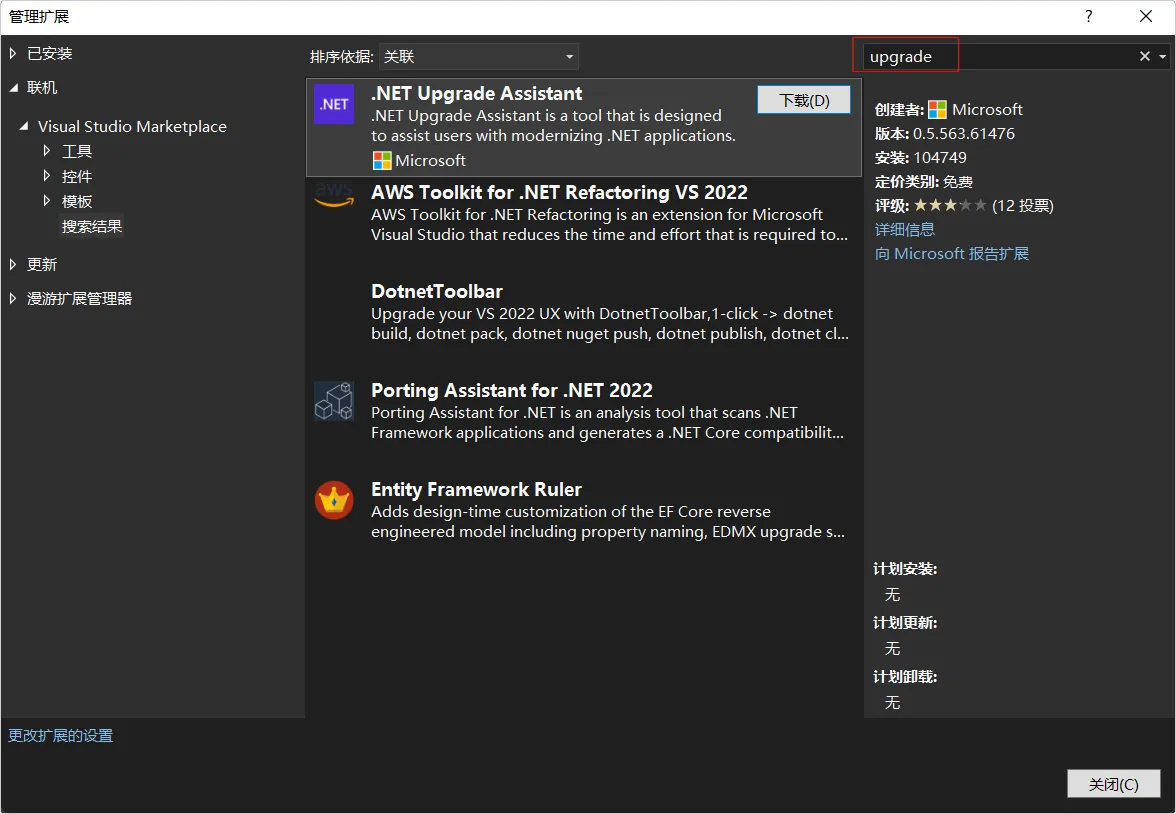1176x814 pixels.
Task: Open the search history dropdown arrow
Action: 1162,56
